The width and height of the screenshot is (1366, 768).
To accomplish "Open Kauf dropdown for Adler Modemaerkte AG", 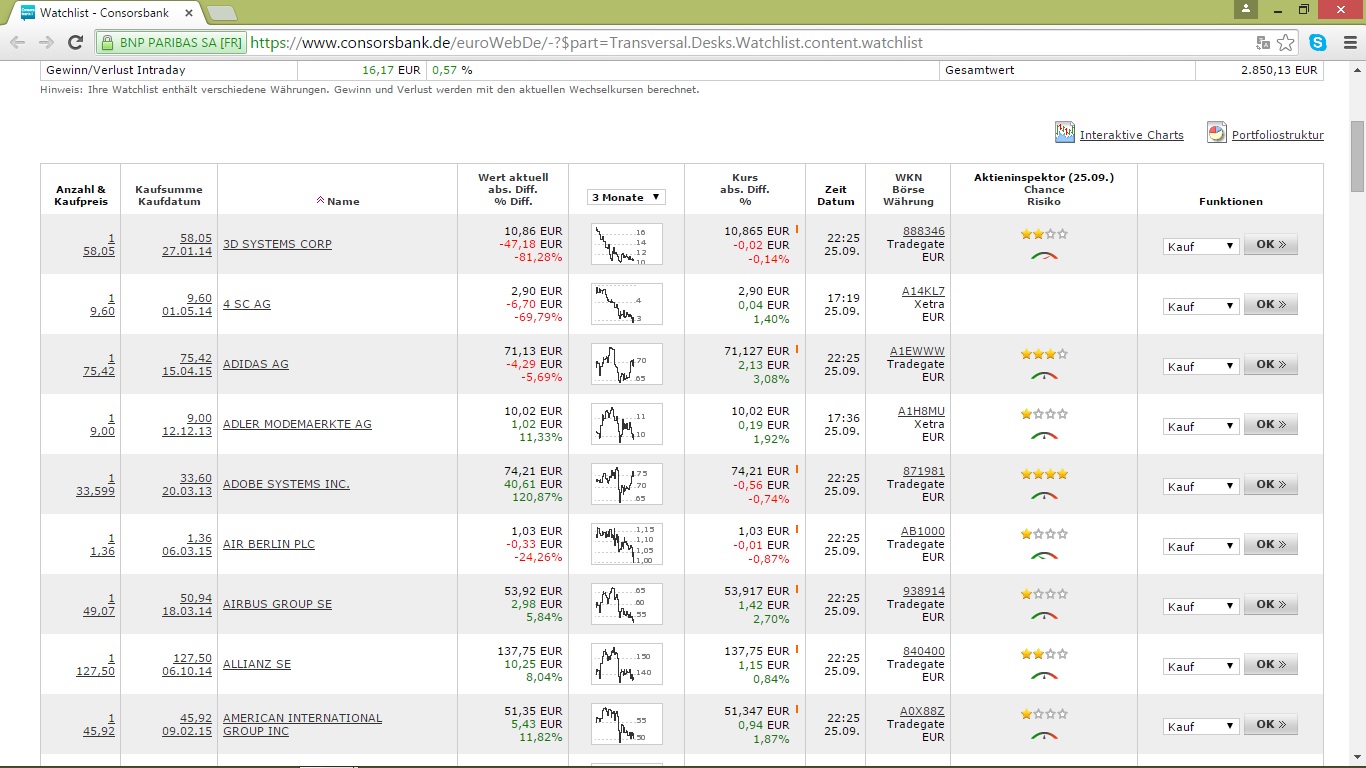I will coord(1201,426).
